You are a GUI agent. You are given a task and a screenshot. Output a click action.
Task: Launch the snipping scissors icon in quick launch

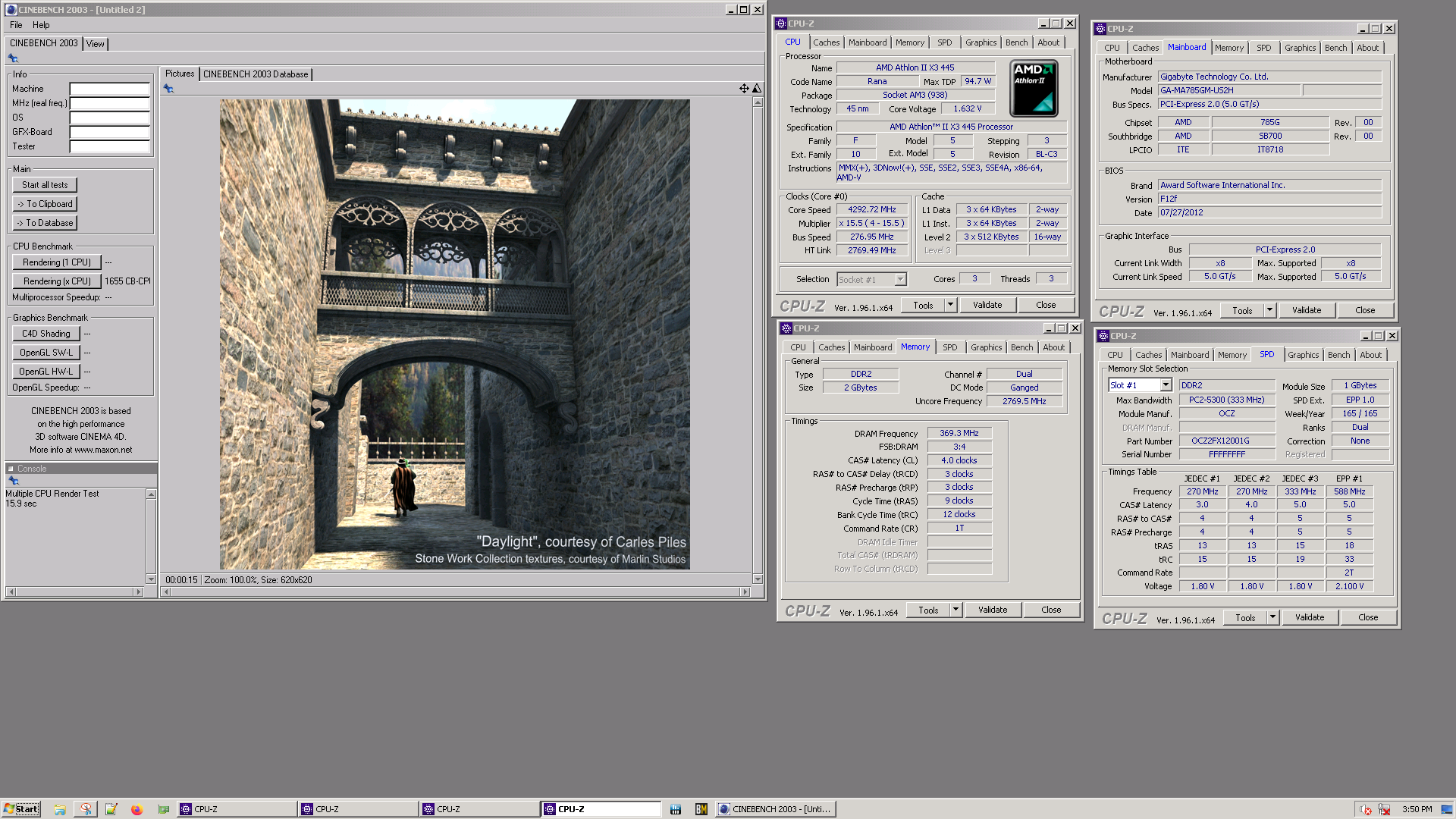[x=86, y=809]
